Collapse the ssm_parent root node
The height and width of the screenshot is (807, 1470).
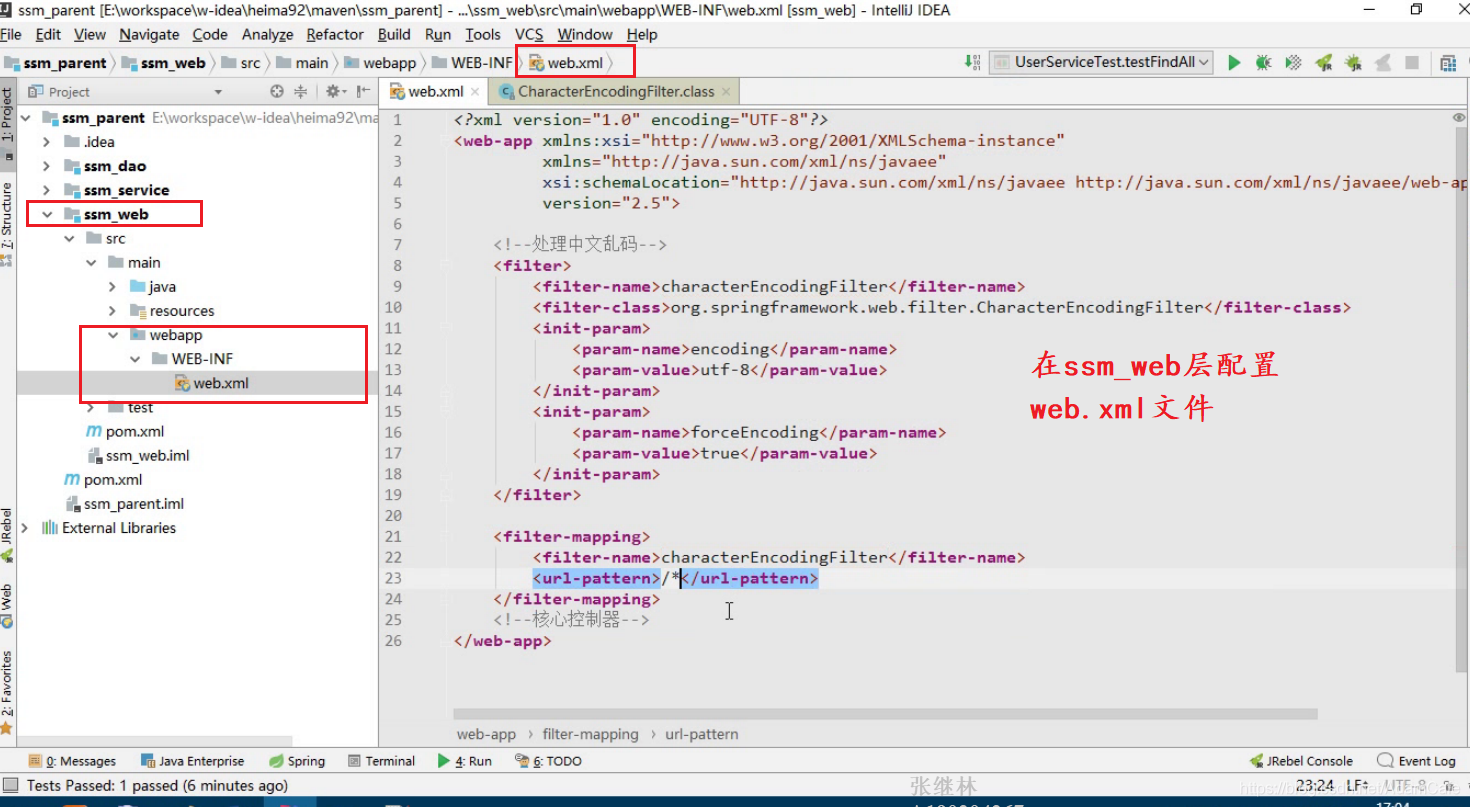pos(25,118)
